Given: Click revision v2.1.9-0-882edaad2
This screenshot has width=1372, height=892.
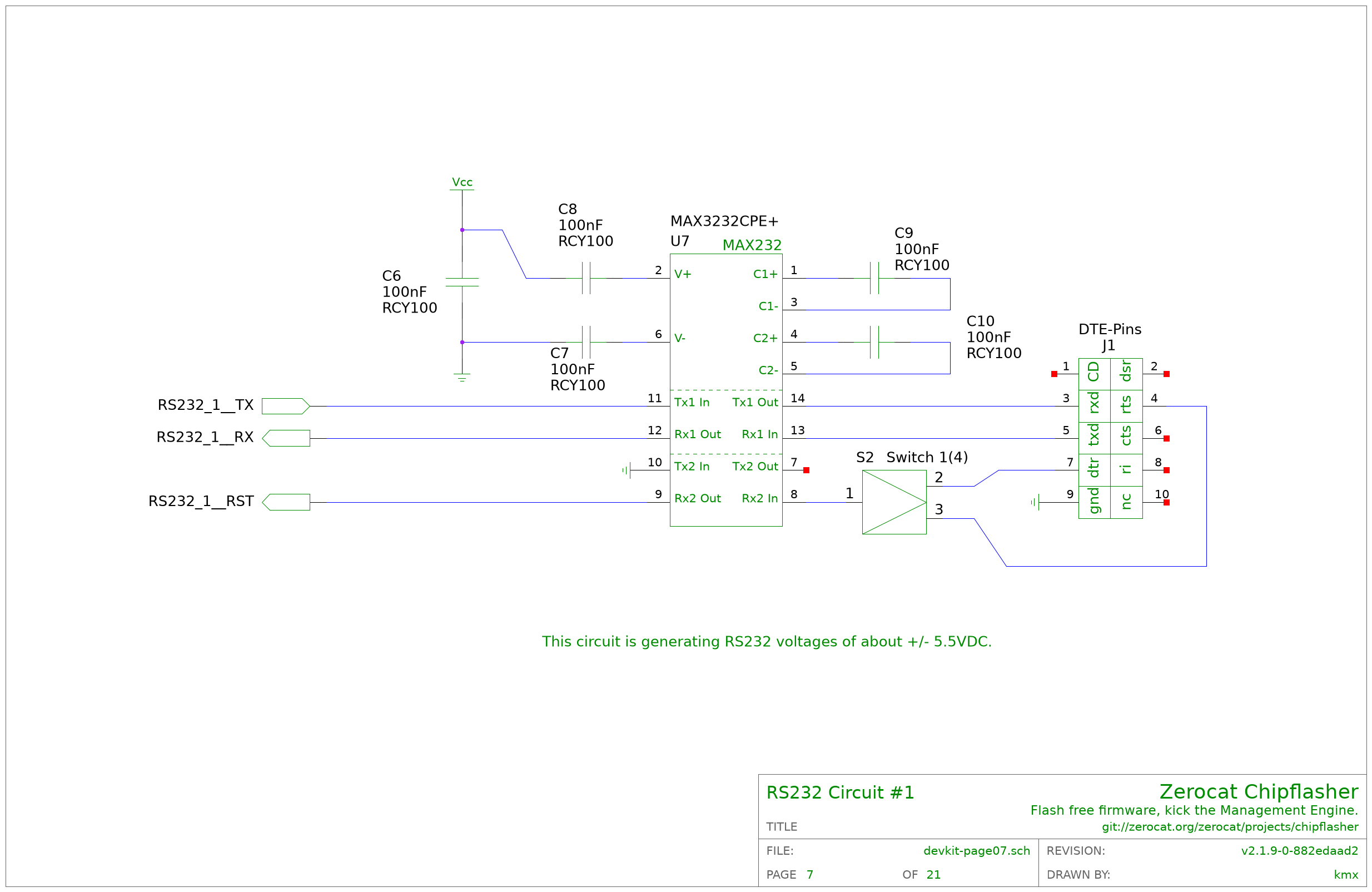Looking at the screenshot, I should (1299, 850).
